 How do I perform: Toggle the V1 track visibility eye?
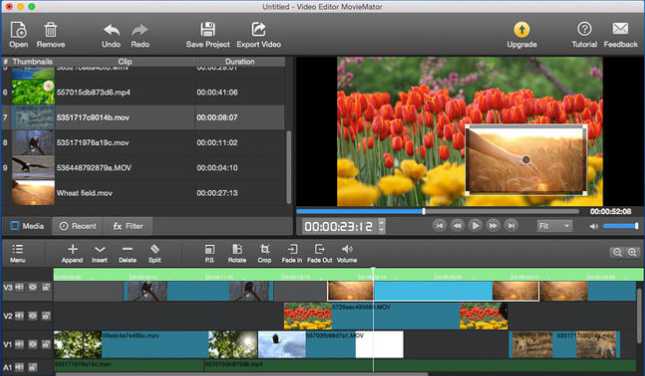click(32, 344)
